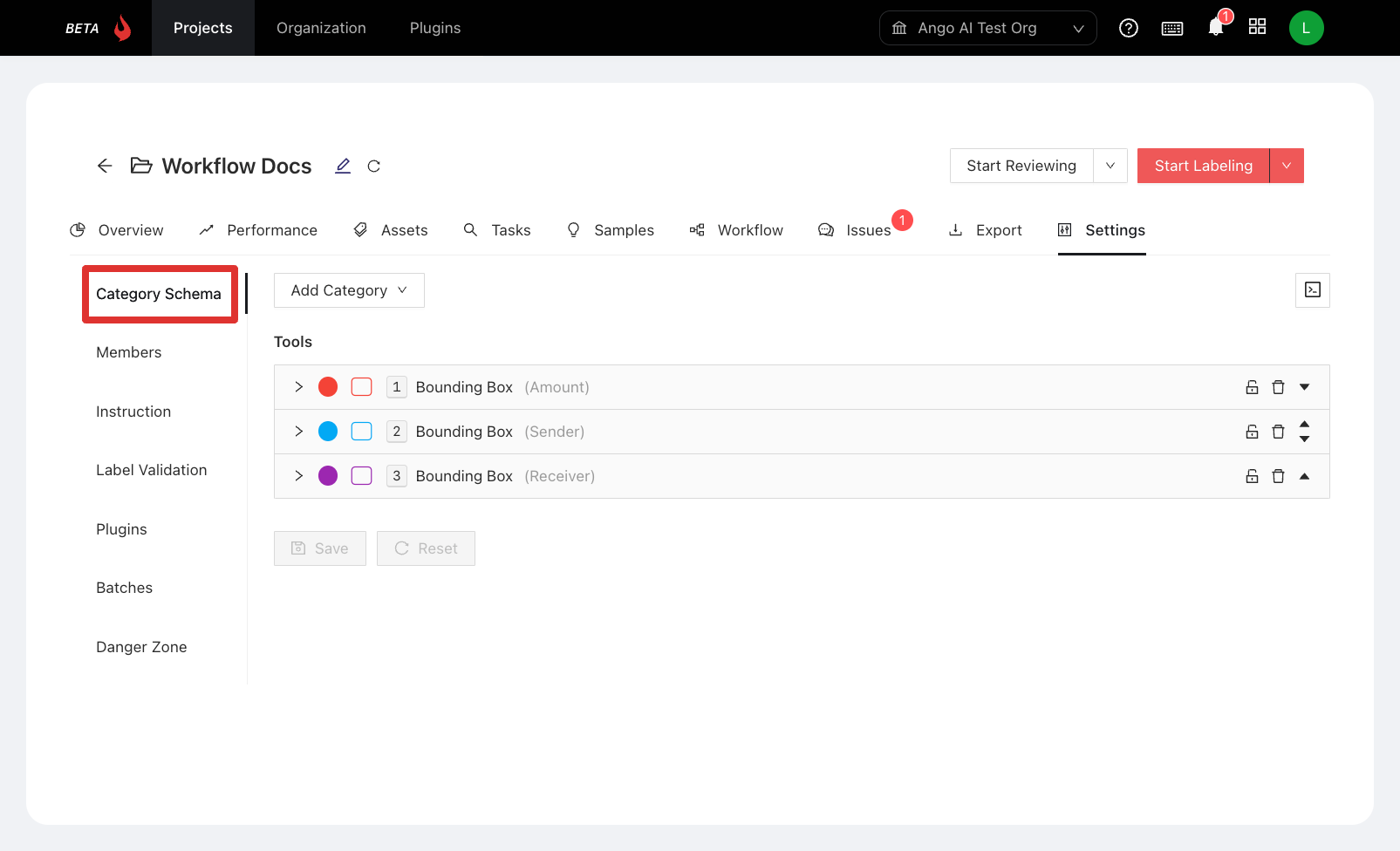Open the notifications bell
The image size is (1400, 851).
[x=1215, y=28]
